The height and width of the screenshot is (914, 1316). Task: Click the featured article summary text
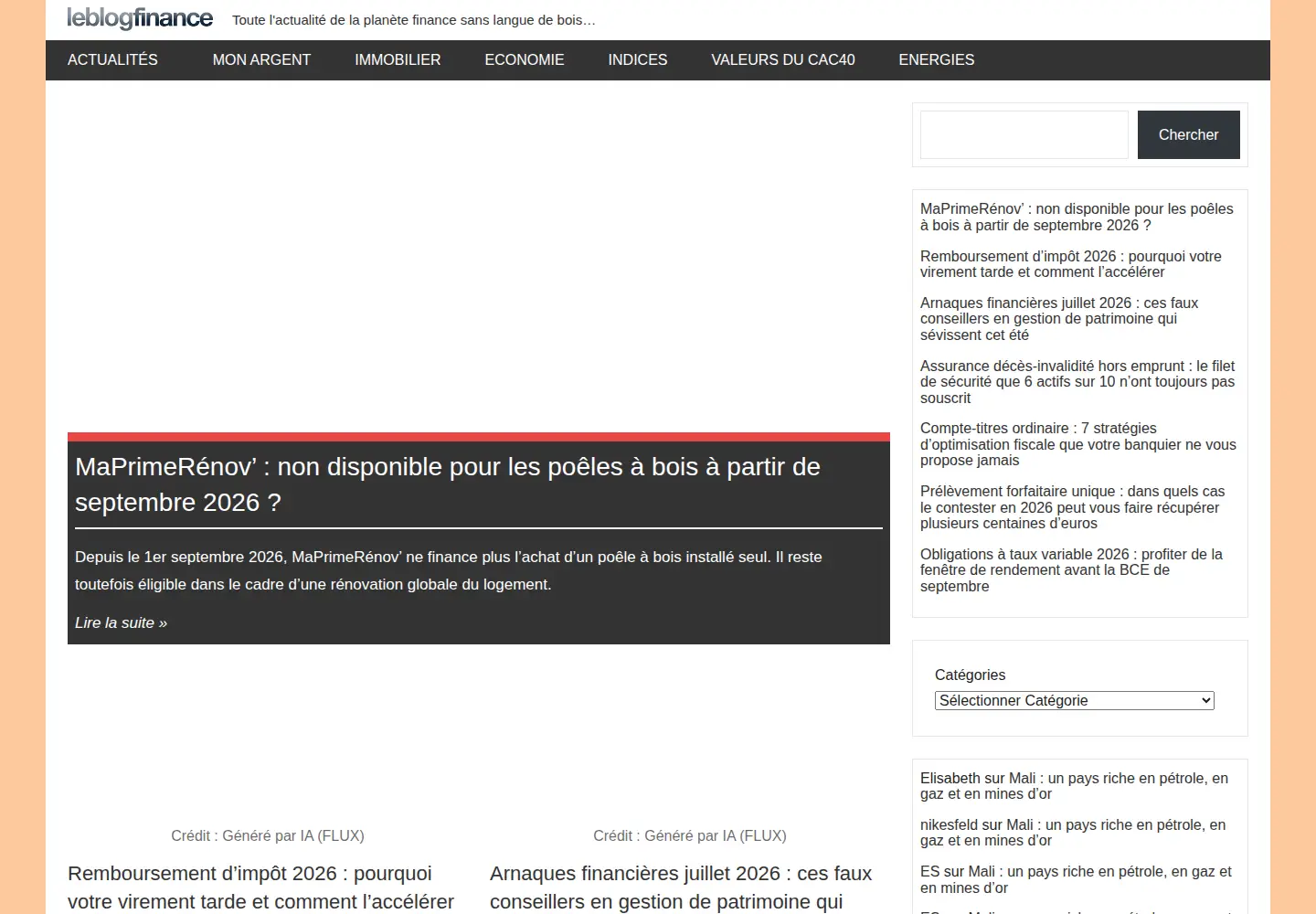coord(449,571)
